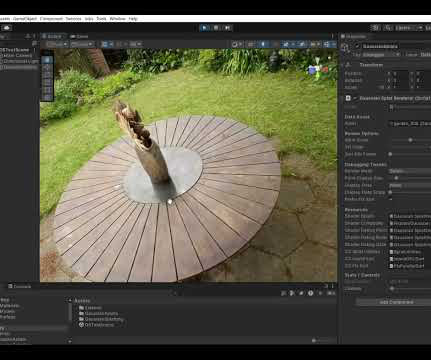Open the global search icon

pyautogui.click(x=388, y=28)
